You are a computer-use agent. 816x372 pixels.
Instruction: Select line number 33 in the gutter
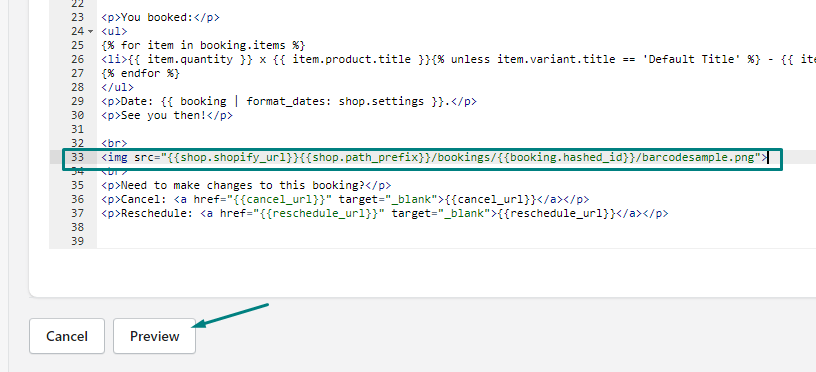[x=77, y=157]
